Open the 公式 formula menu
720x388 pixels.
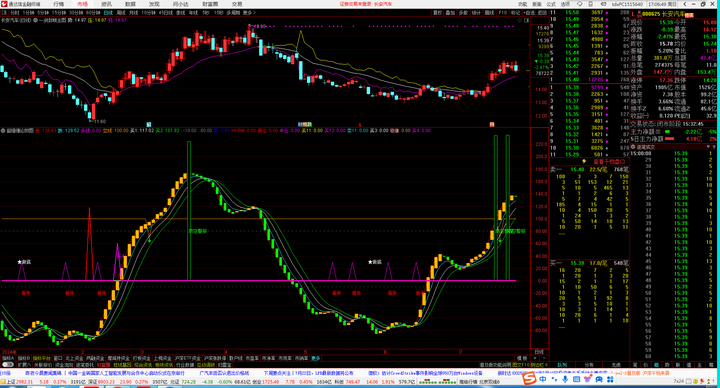(551, 4)
